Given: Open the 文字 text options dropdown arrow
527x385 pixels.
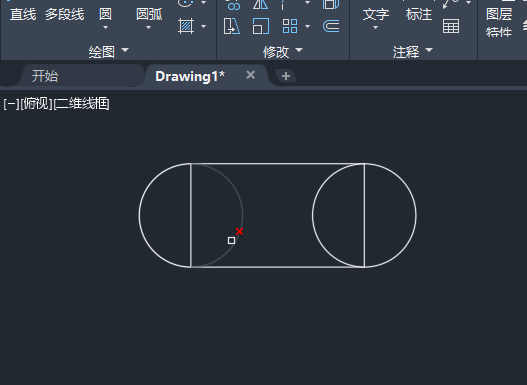Looking at the screenshot, I should tap(375, 28).
